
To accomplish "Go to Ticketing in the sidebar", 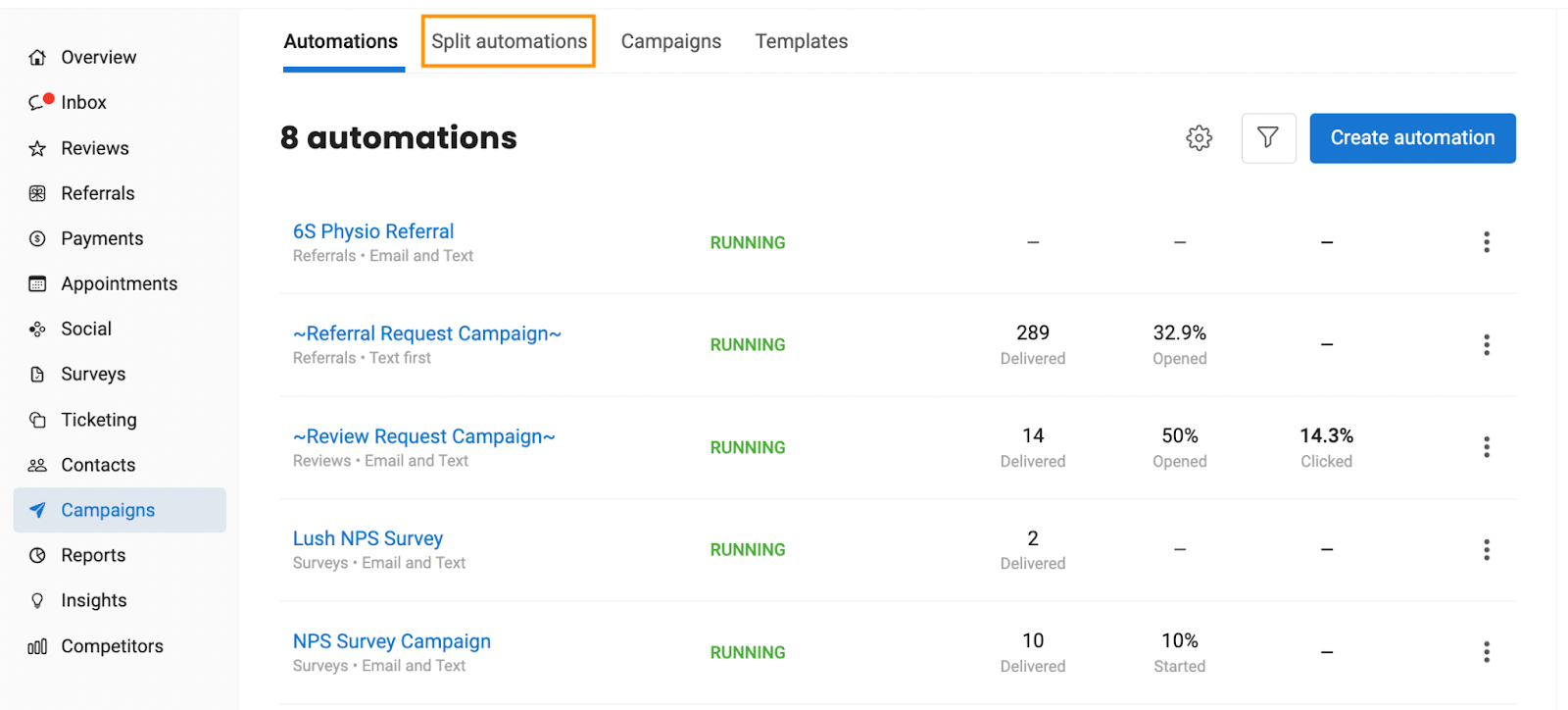I will (98, 420).
